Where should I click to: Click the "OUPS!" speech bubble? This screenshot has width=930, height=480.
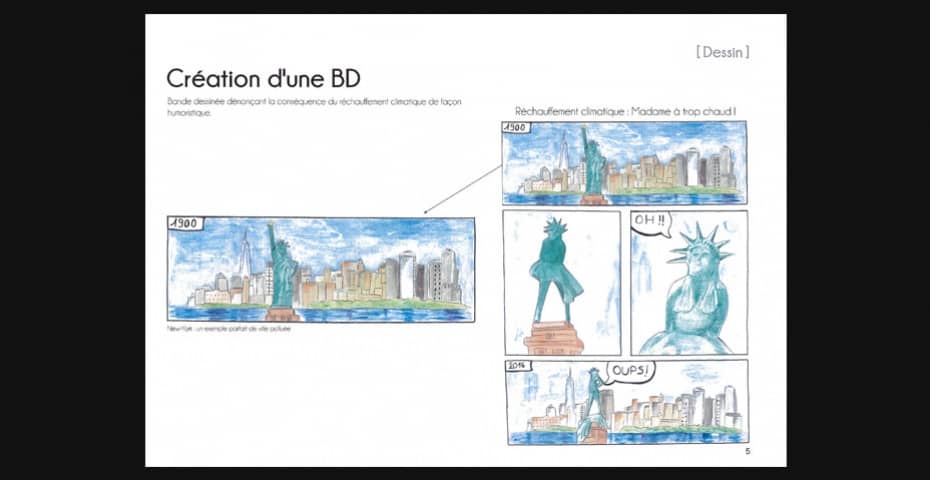[x=631, y=372]
